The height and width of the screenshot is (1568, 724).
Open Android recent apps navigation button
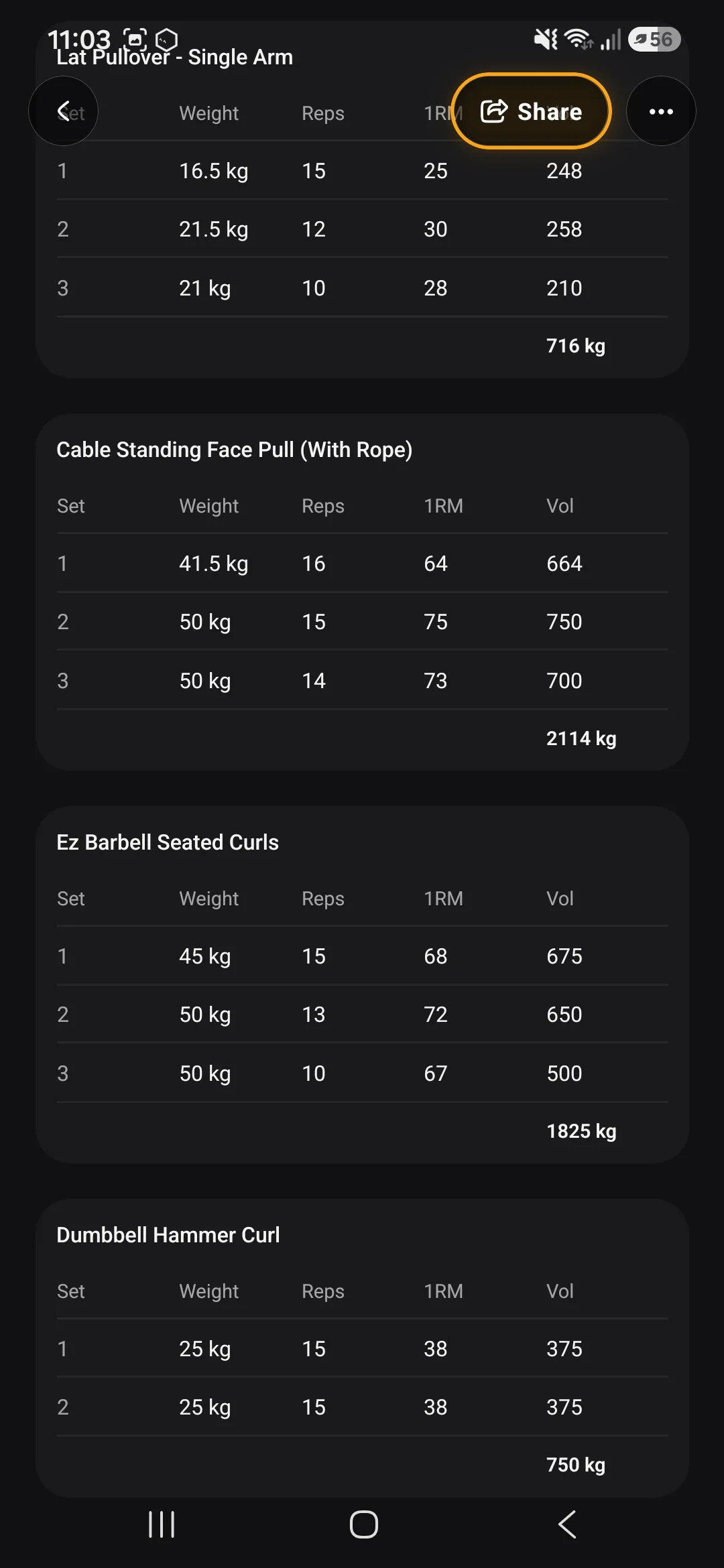162,1524
